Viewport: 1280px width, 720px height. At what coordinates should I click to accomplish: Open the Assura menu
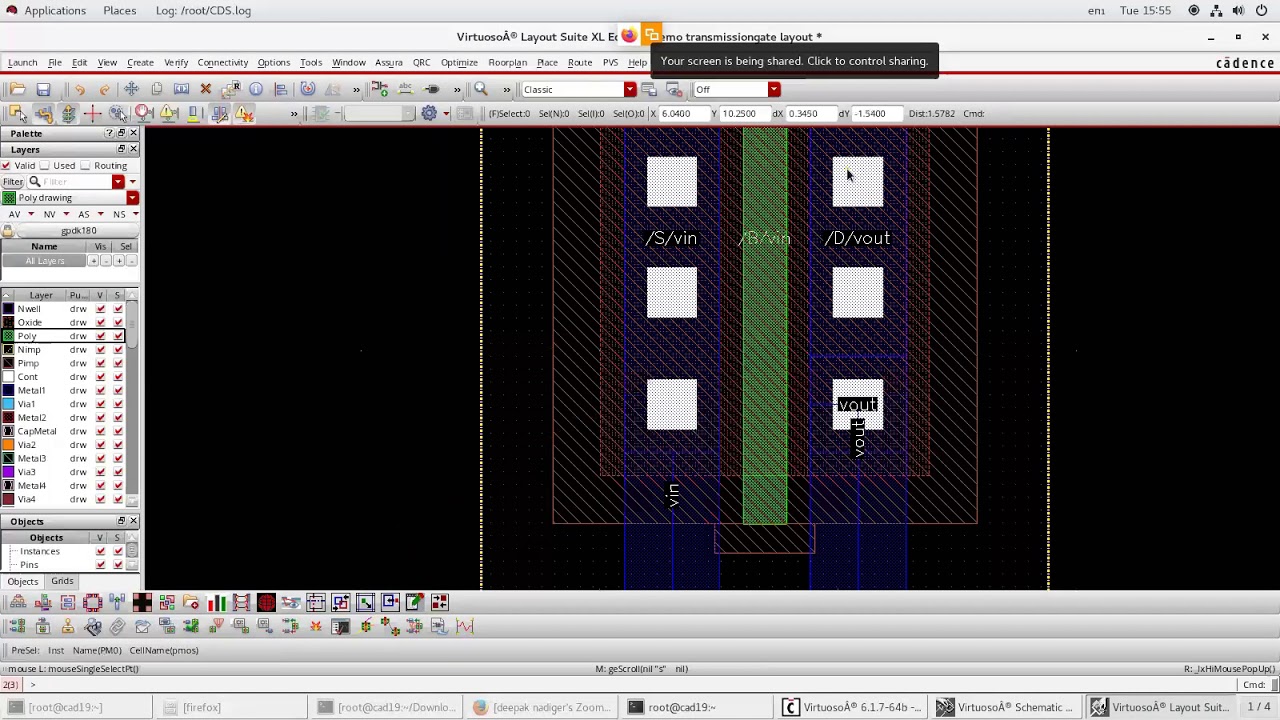(388, 62)
